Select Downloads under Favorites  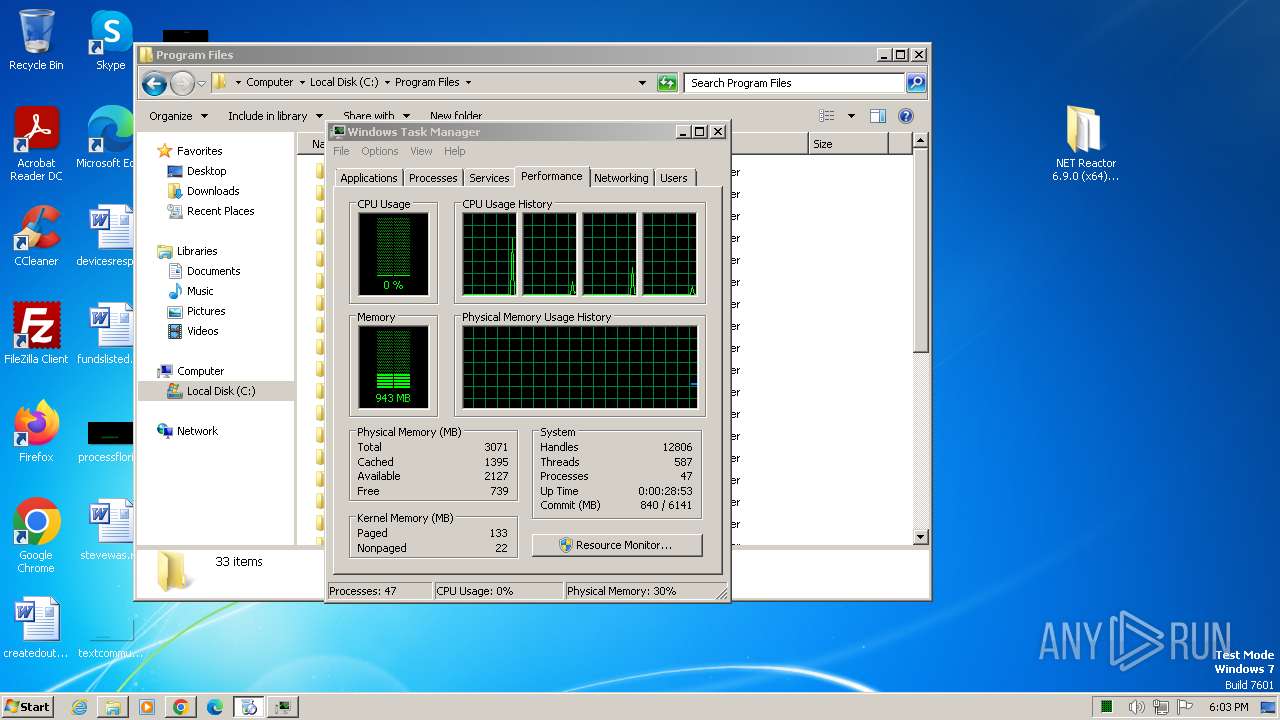212,191
